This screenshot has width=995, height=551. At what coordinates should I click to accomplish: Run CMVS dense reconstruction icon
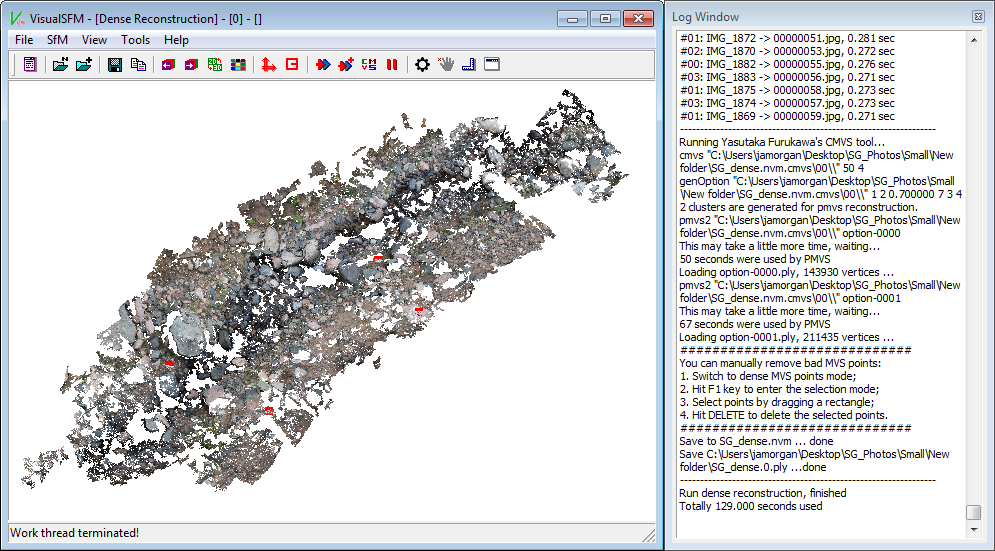[x=369, y=64]
